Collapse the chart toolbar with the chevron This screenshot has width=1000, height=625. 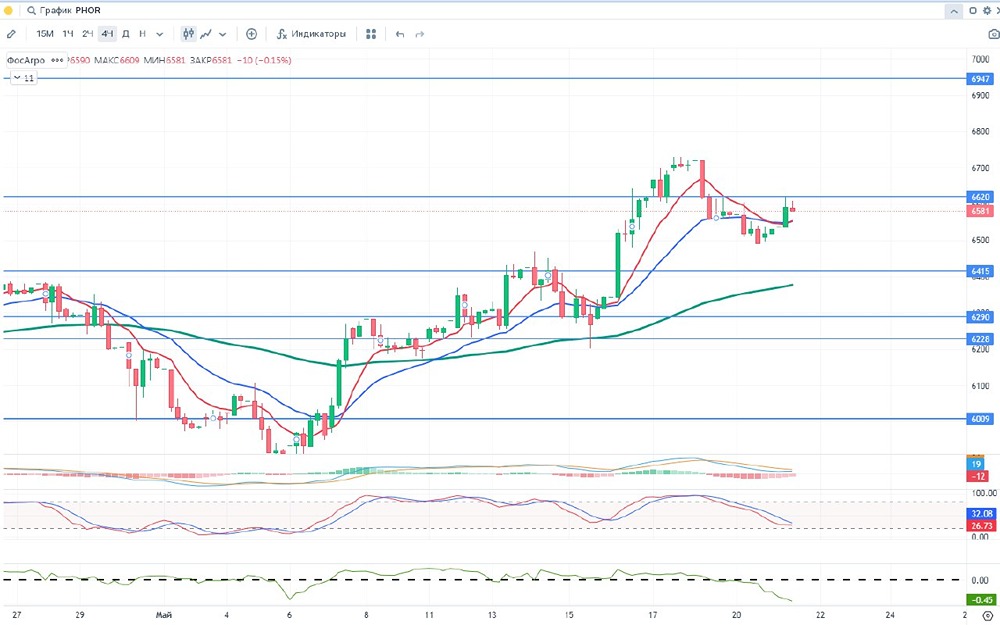[954, 11]
